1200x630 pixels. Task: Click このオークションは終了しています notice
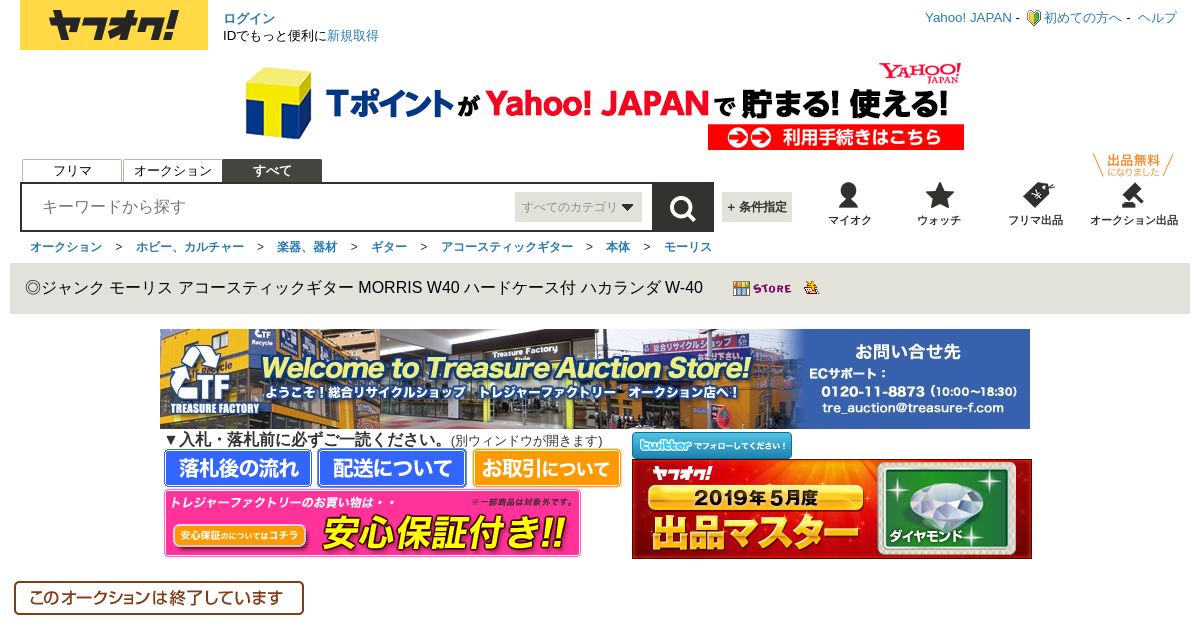pos(159,598)
